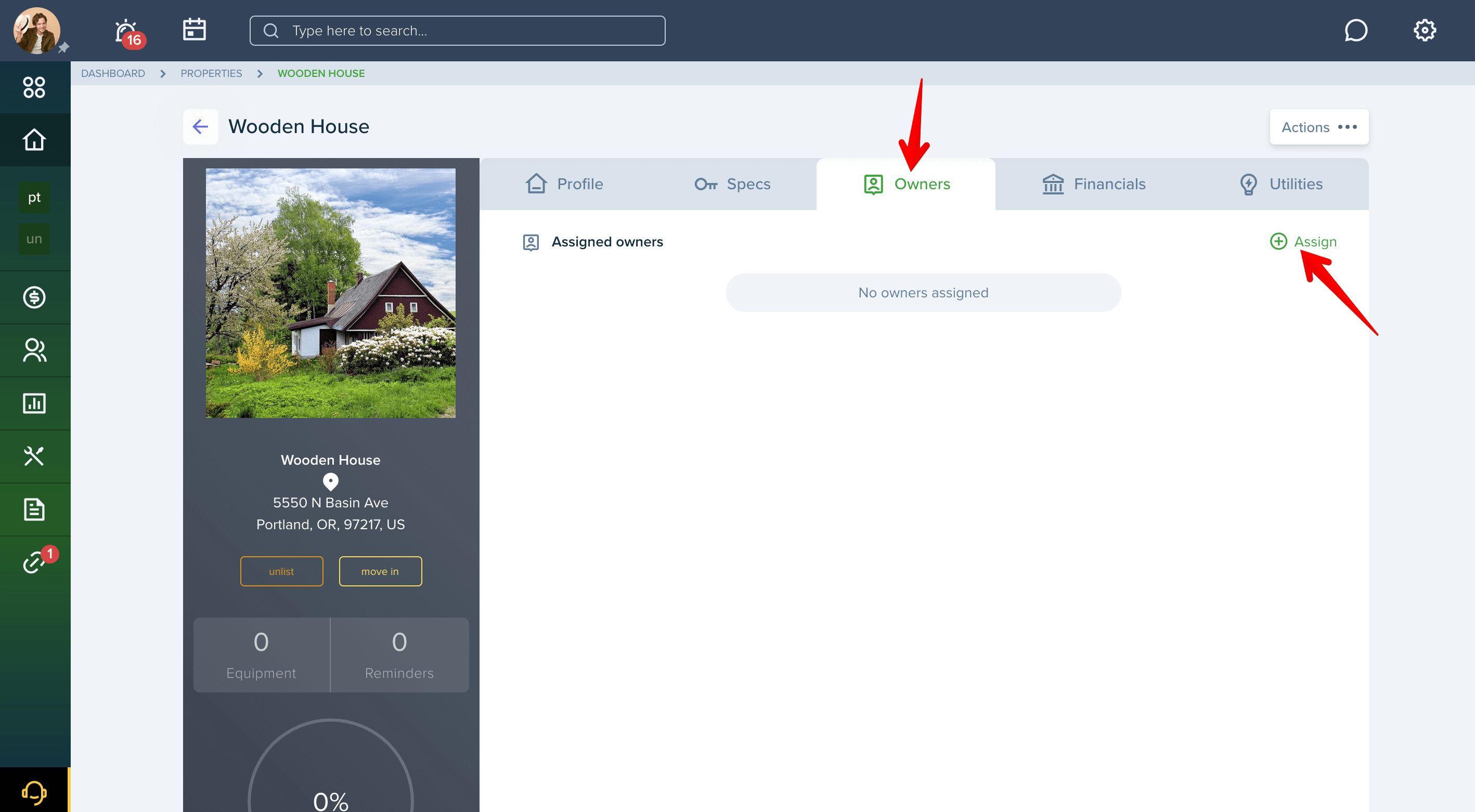Open the calendar icon in top bar
Image resolution: width=1475 pixels, height=812 pixels.
[194, 29]
